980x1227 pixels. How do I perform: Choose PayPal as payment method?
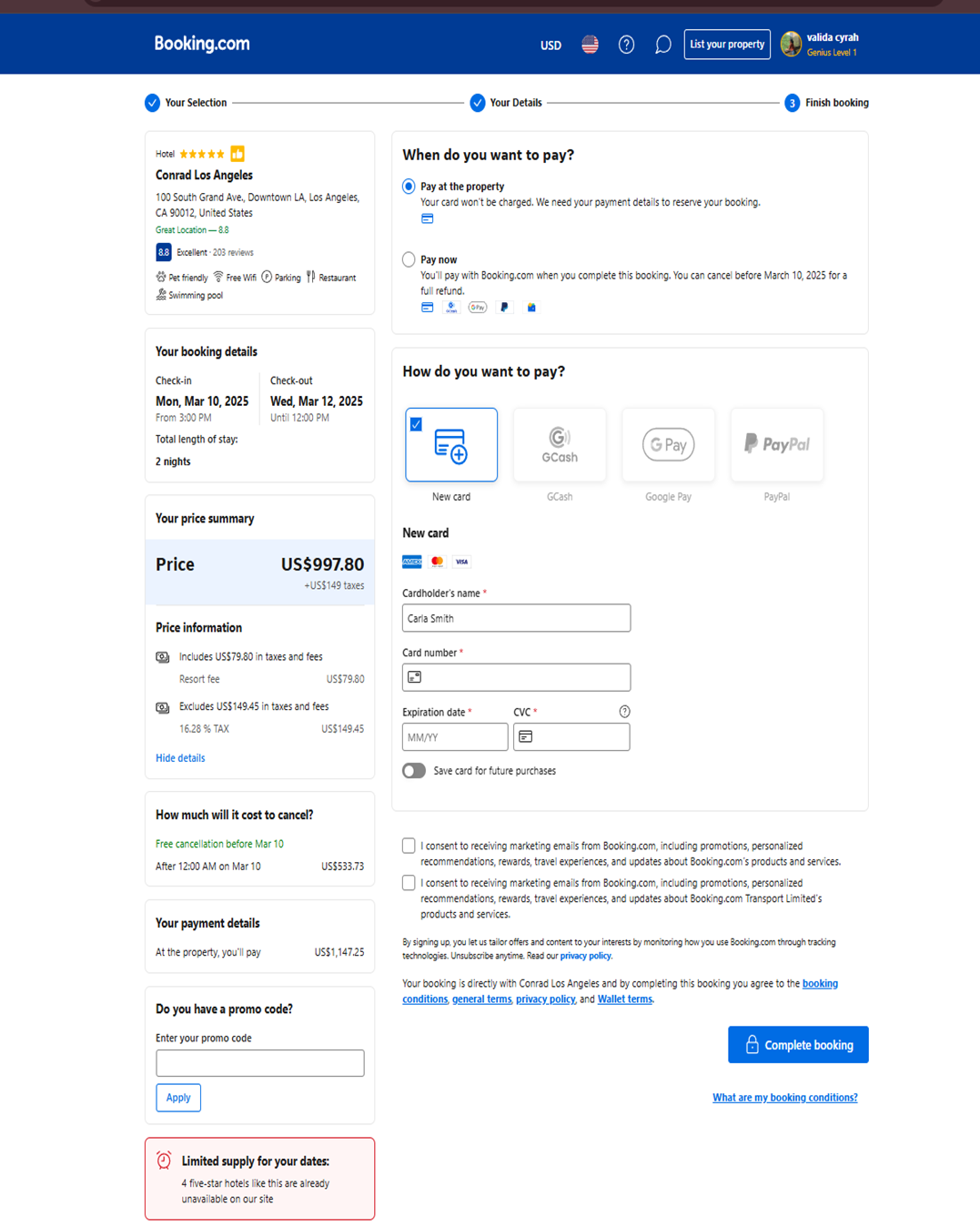[x=776, y=445]
